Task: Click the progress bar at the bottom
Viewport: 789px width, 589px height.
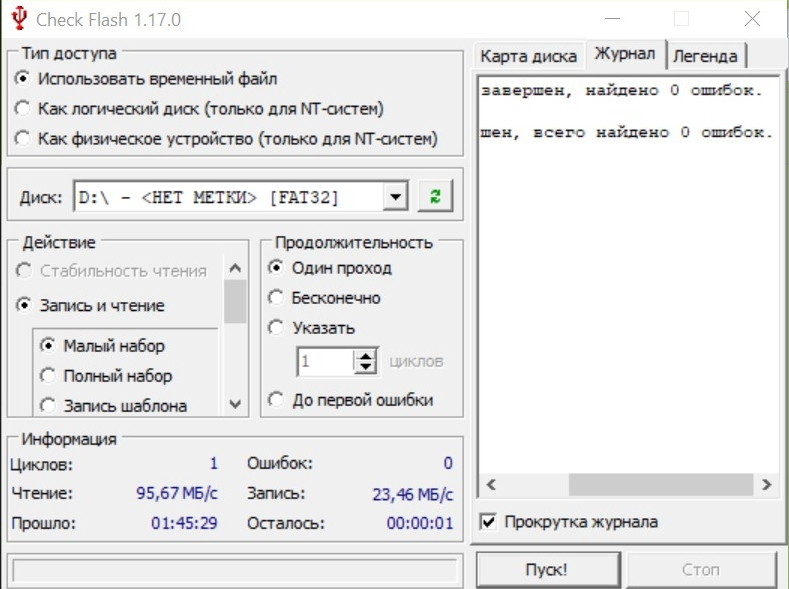Action: [x=234, y=571]
